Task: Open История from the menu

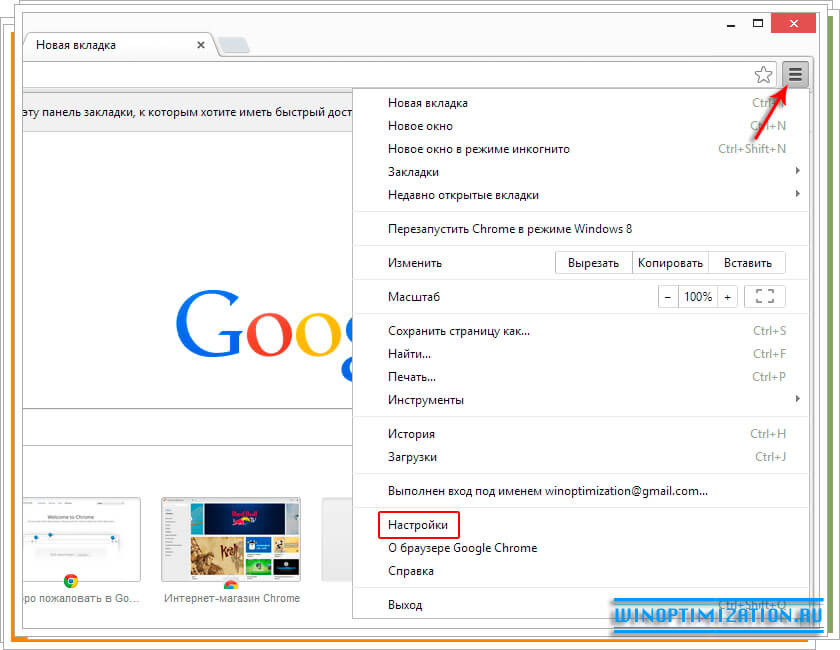Action: [411, 434]
